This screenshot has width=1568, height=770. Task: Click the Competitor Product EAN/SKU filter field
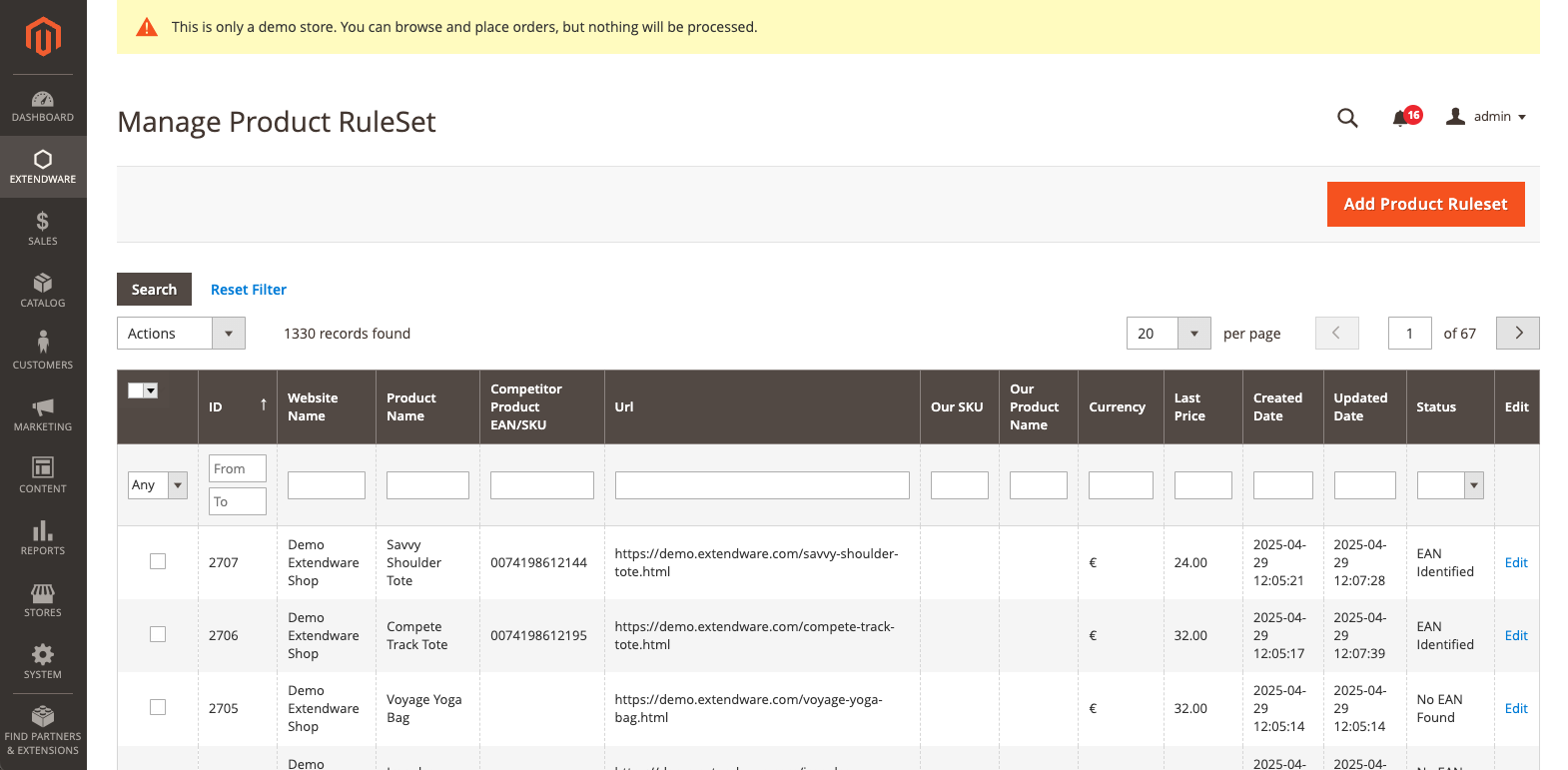(x=542, y=485)
